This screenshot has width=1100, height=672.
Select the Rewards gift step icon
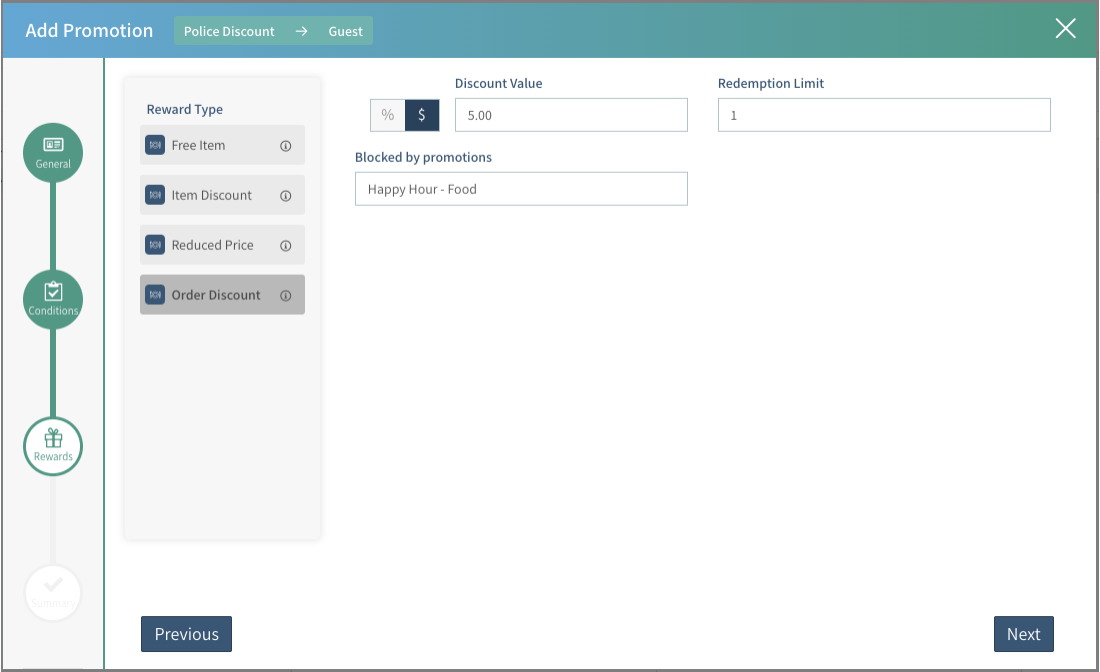tap(53, 445)
